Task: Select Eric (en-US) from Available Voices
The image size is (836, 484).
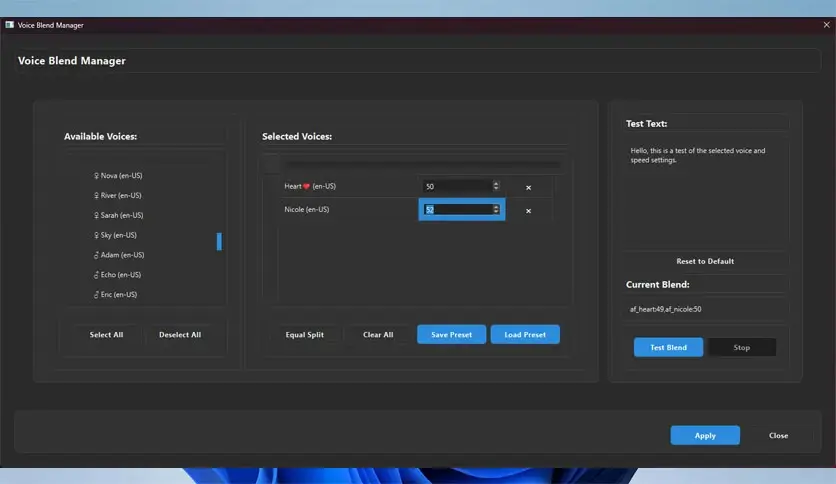Action: [115, 294]
